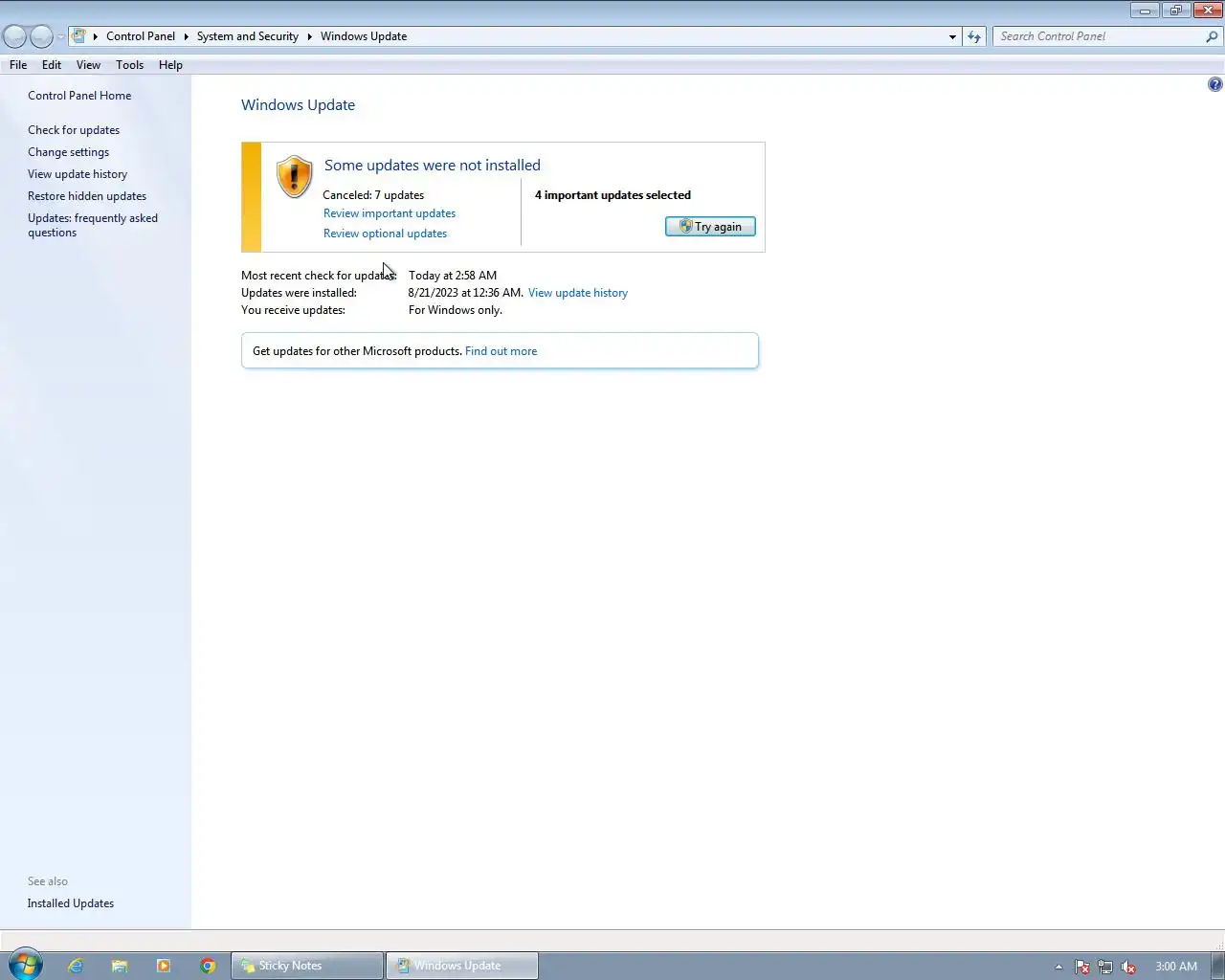1225x980 pixels.
Task: Click the Refresh button in address bar
Action: pos(974,36)
